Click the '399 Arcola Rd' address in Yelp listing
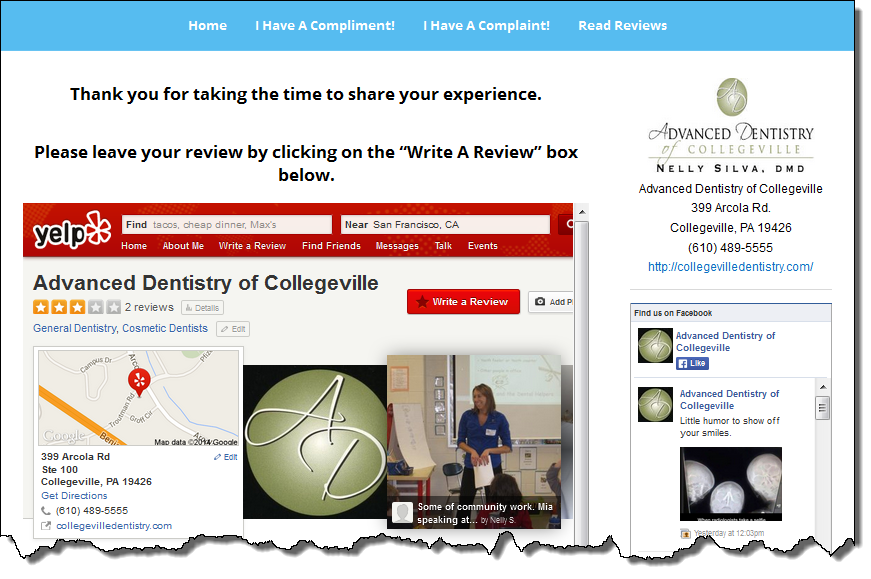This screenshot has width=871, height=579. pyautogui.click(x=76, y=457)
